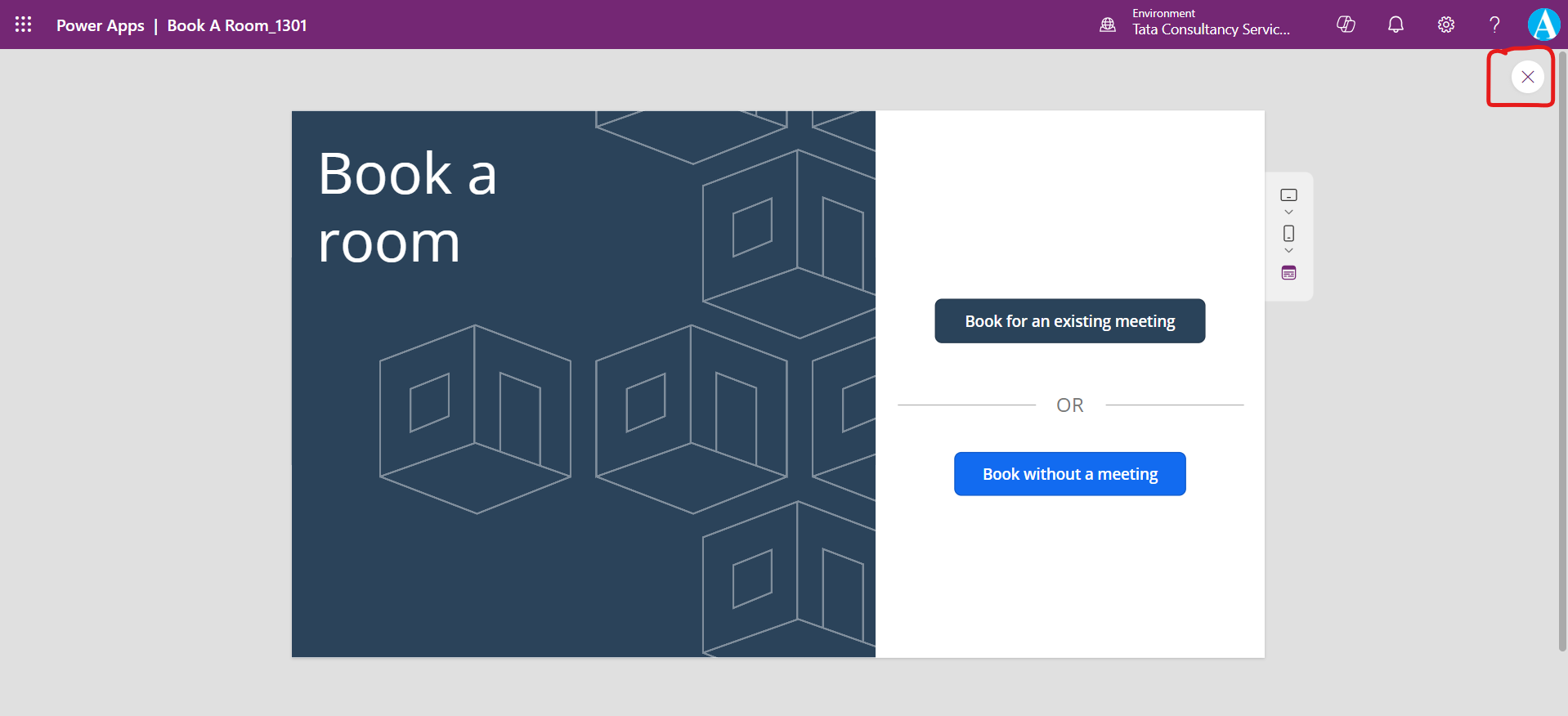Screen dimensions: 1568x716
Task: Toggle the purple browser layout preview icon
Action: 1288,273
